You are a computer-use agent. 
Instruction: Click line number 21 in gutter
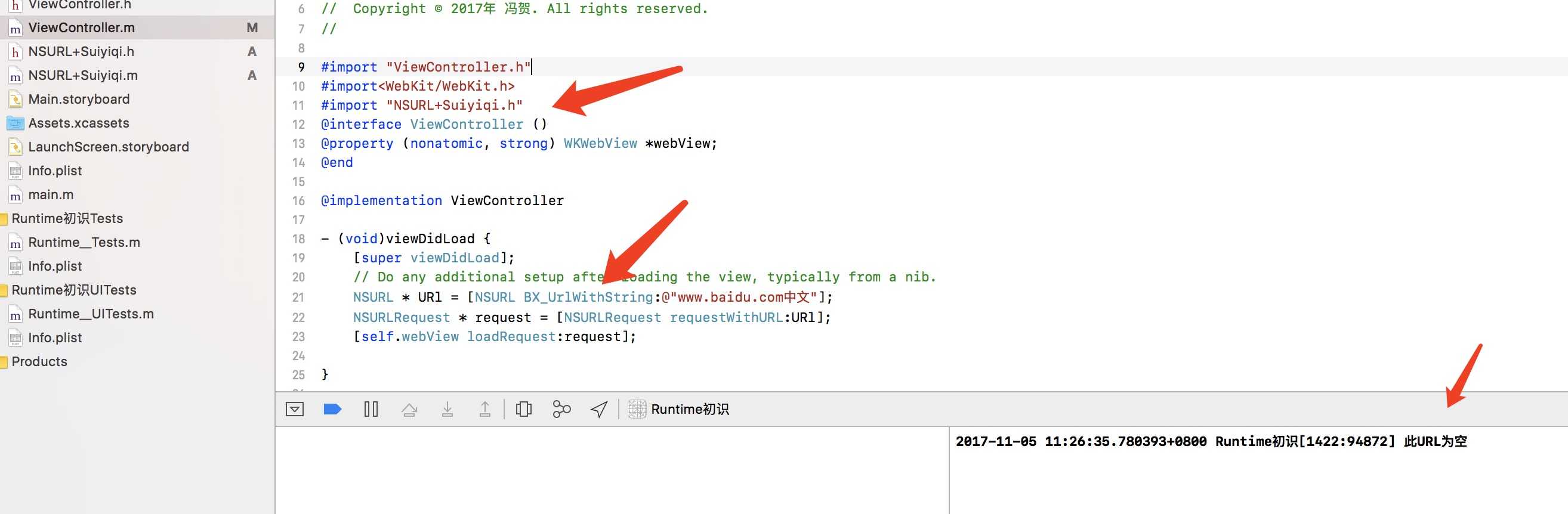[298, 298]
